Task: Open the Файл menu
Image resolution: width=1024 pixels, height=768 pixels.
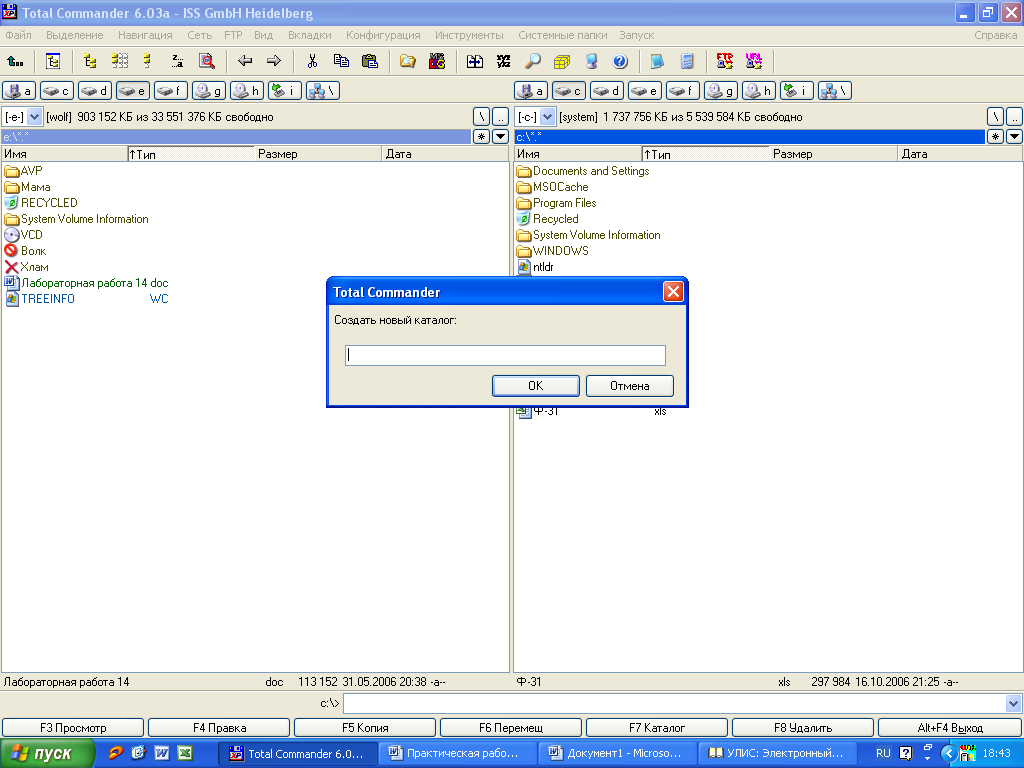Action: tap(18, 35)
